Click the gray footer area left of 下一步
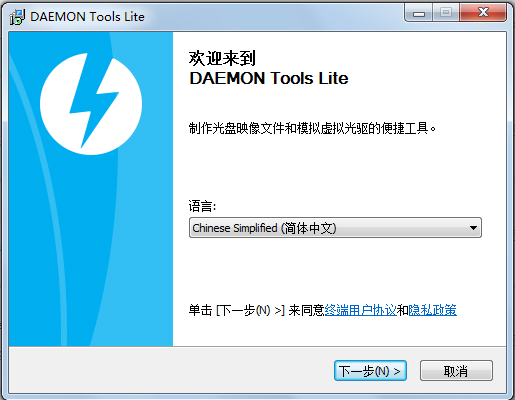Viewport: 515px width, 400px height. click(170, 370)
